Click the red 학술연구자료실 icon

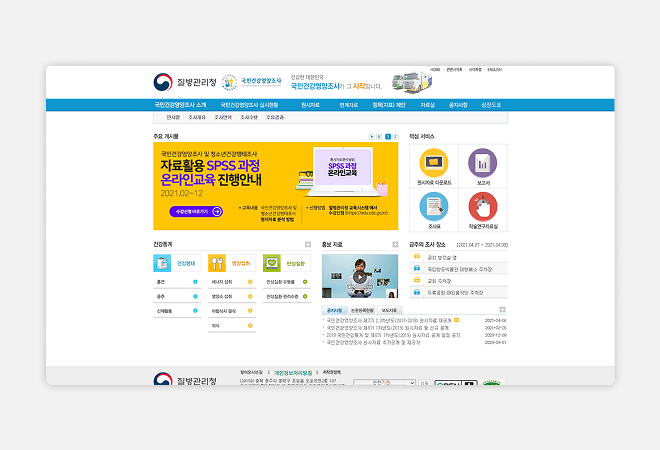coord(483,206)
